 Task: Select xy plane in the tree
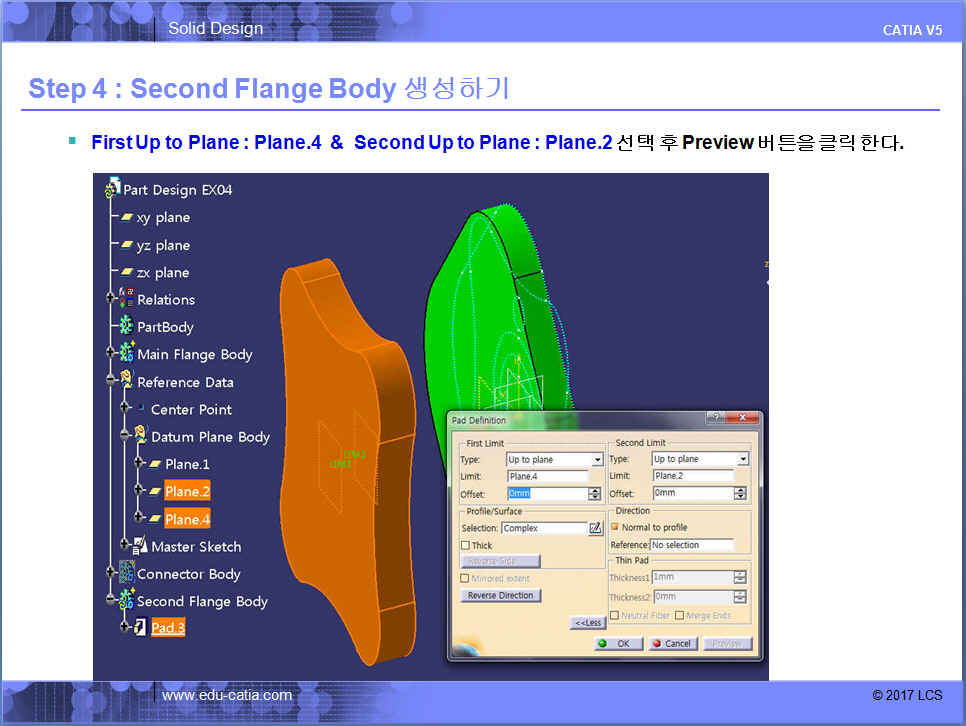(163, 218)
